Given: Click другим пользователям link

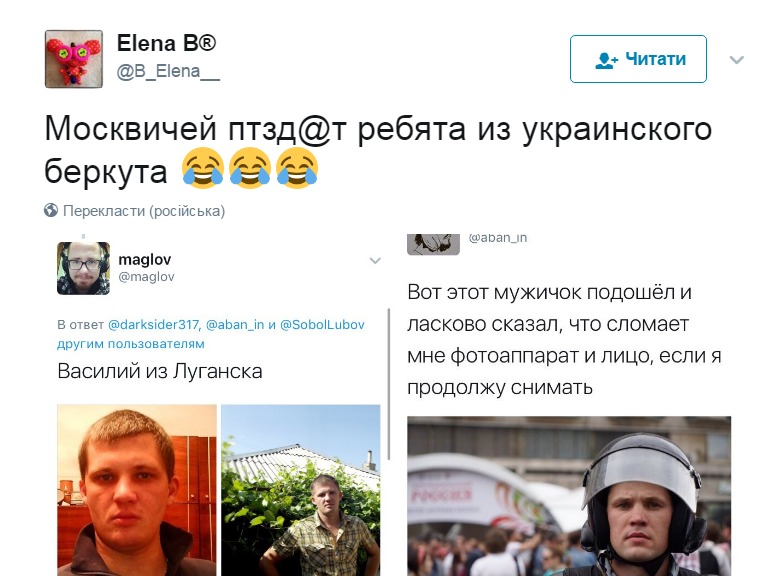Looking at the screenshot, I should 131,344.
